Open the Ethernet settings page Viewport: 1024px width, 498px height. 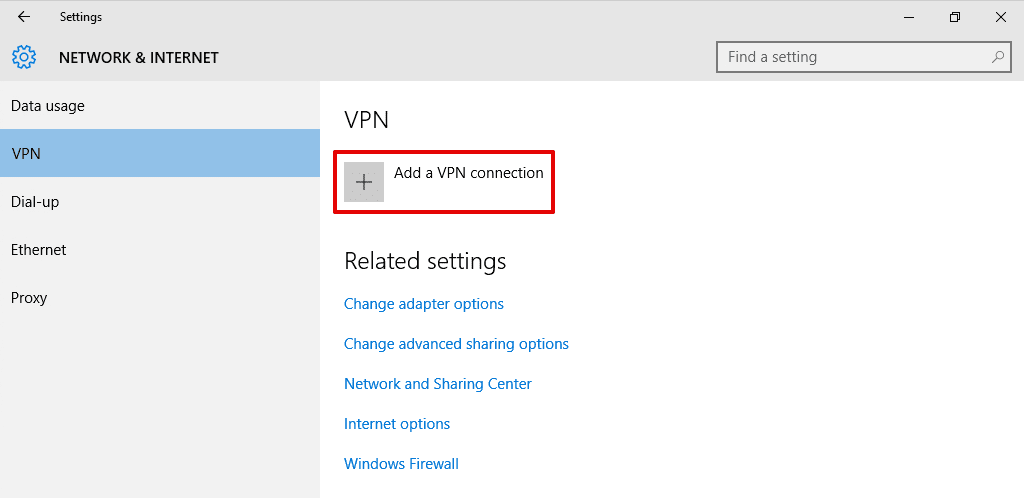pyautogui.click(x=38, y=250)
